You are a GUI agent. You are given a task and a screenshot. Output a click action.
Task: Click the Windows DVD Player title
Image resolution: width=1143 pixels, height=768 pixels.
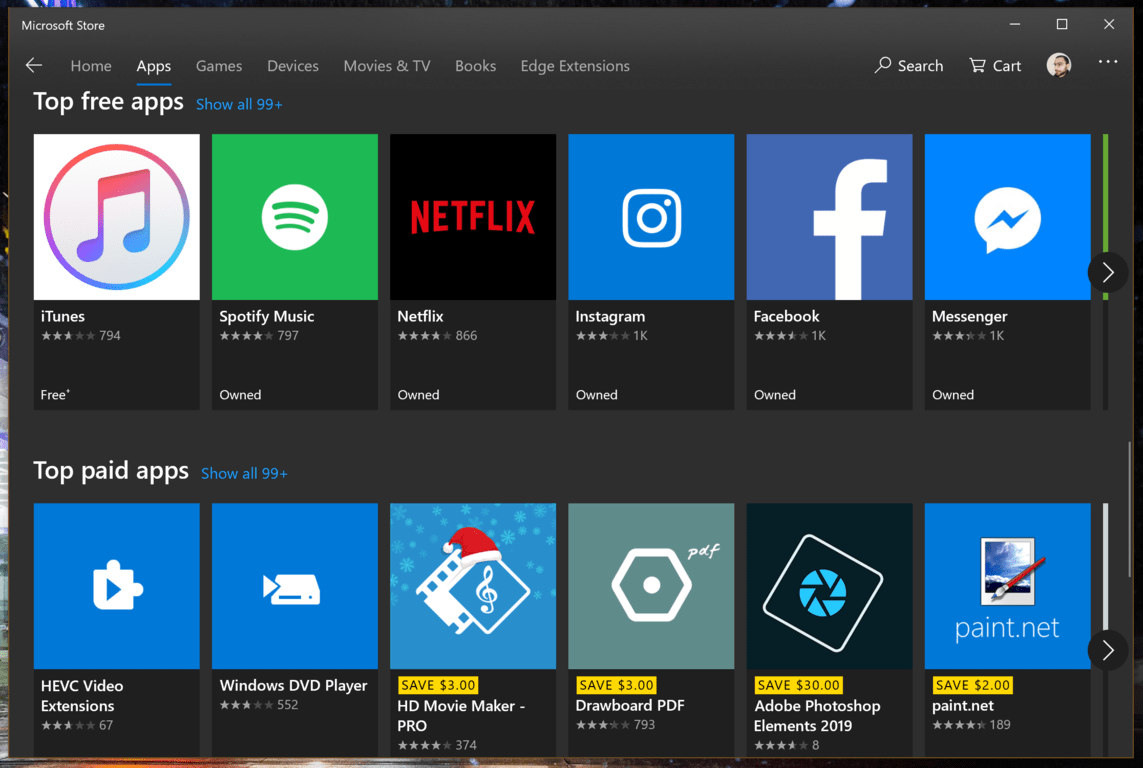pos(294,686)
